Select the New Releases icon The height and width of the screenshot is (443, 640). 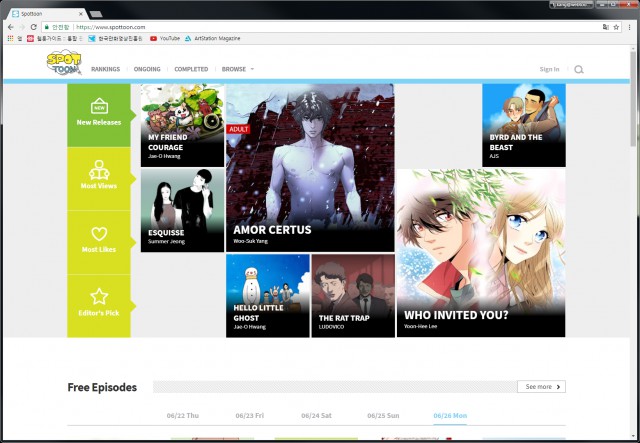coord(99,106)
